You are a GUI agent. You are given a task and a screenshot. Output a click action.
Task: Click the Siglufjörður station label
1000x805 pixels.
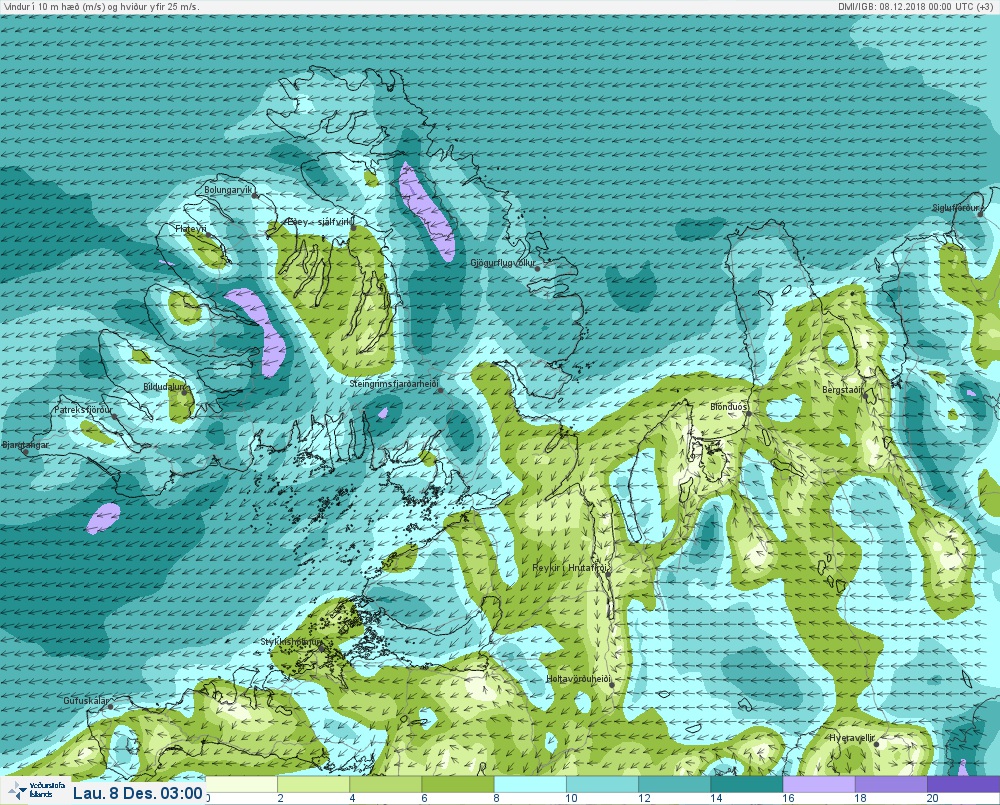955,208
